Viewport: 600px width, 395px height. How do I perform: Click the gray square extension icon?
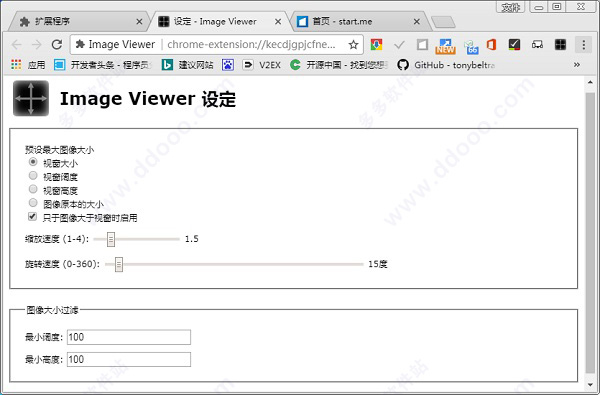pyautogui.click(x=422, y=45)
